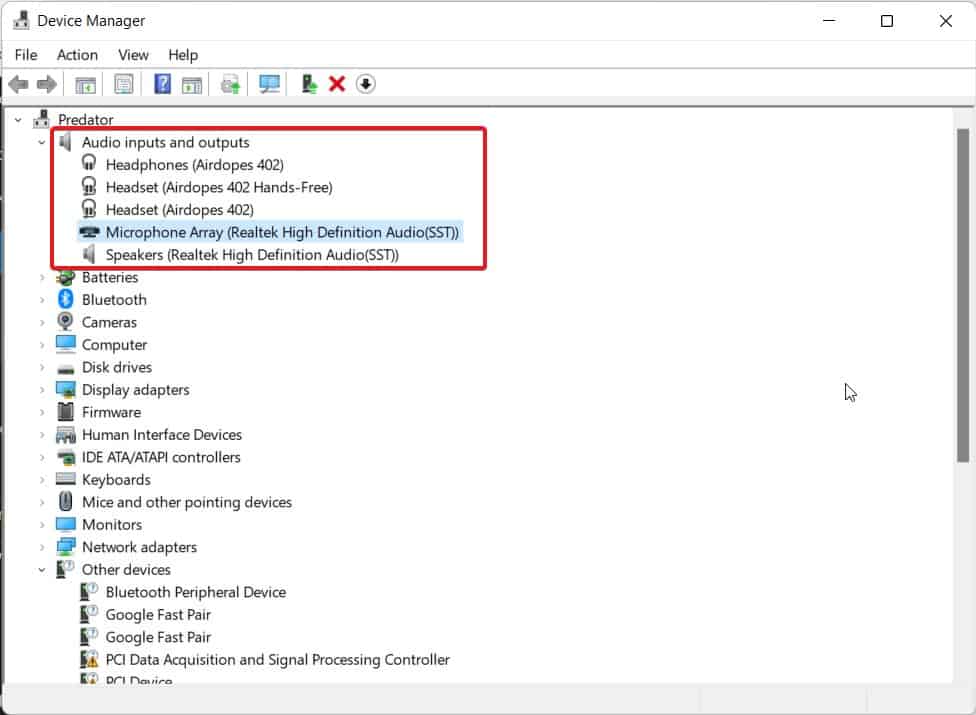
Task: Open the File menu
Action: 26,55
